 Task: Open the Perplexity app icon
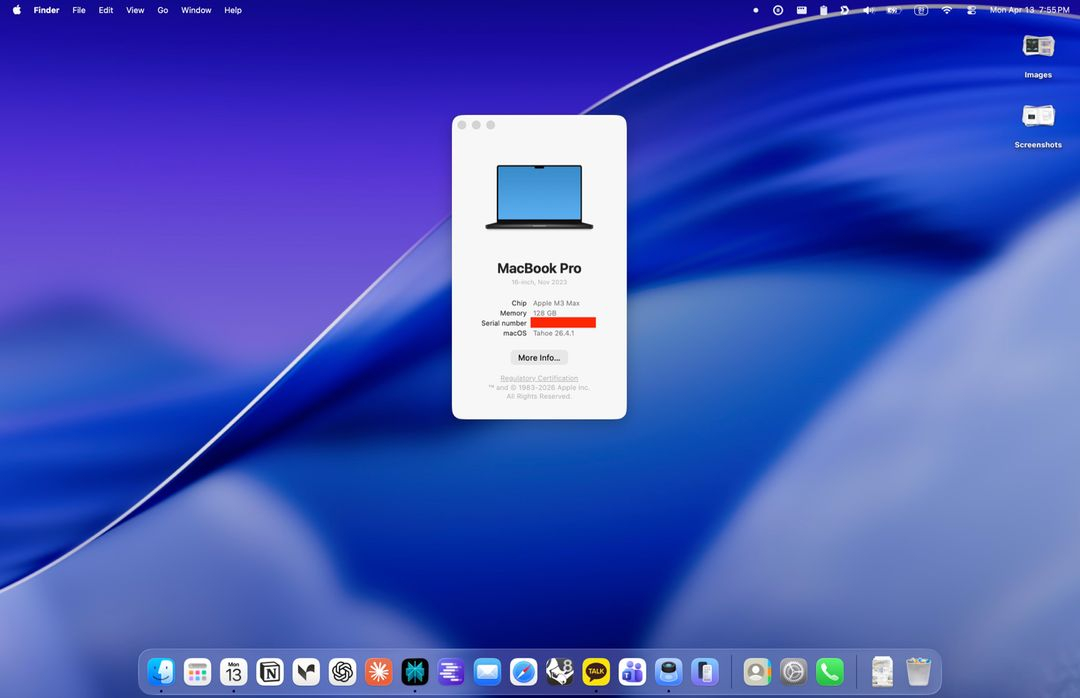[x=415, y=671]
